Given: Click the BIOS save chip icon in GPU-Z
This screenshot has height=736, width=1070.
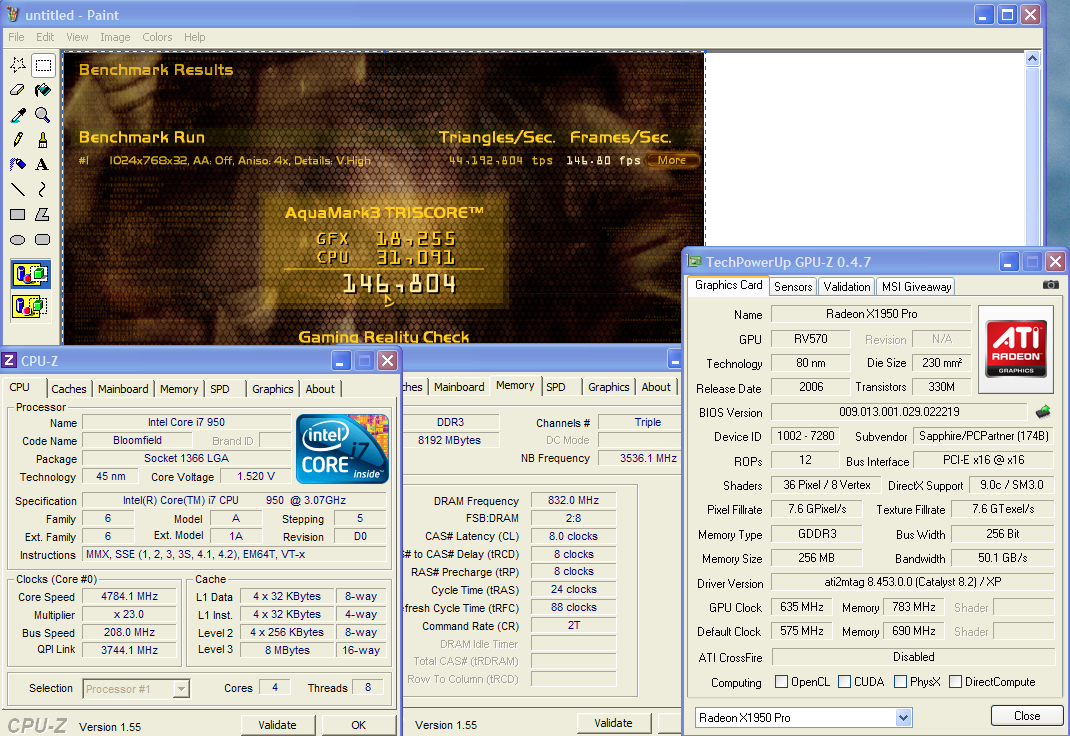Looking at the screenshot, I should click(1043, 411).
